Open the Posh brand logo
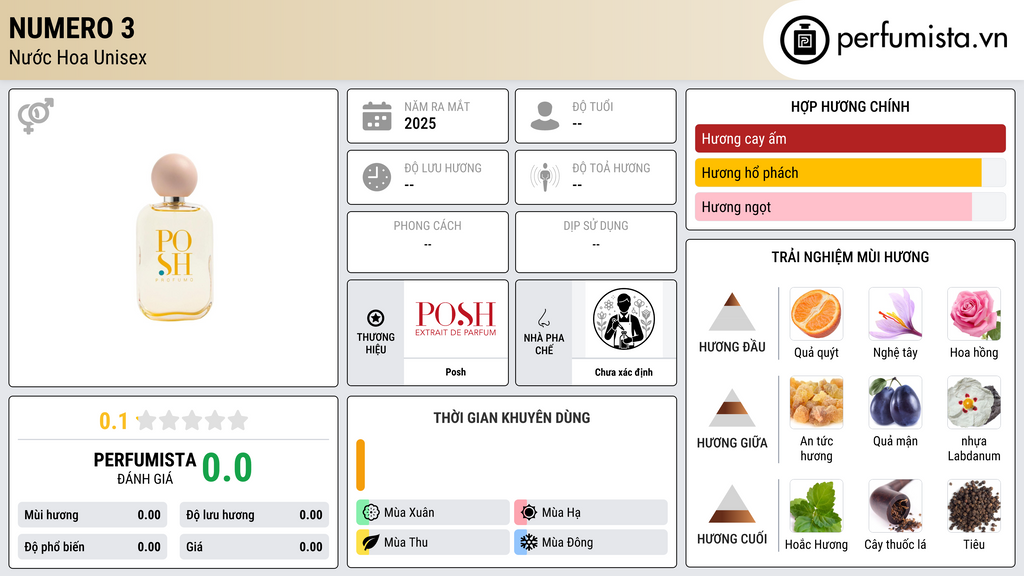The image size is (1024, 576). [x=456, y=319]
